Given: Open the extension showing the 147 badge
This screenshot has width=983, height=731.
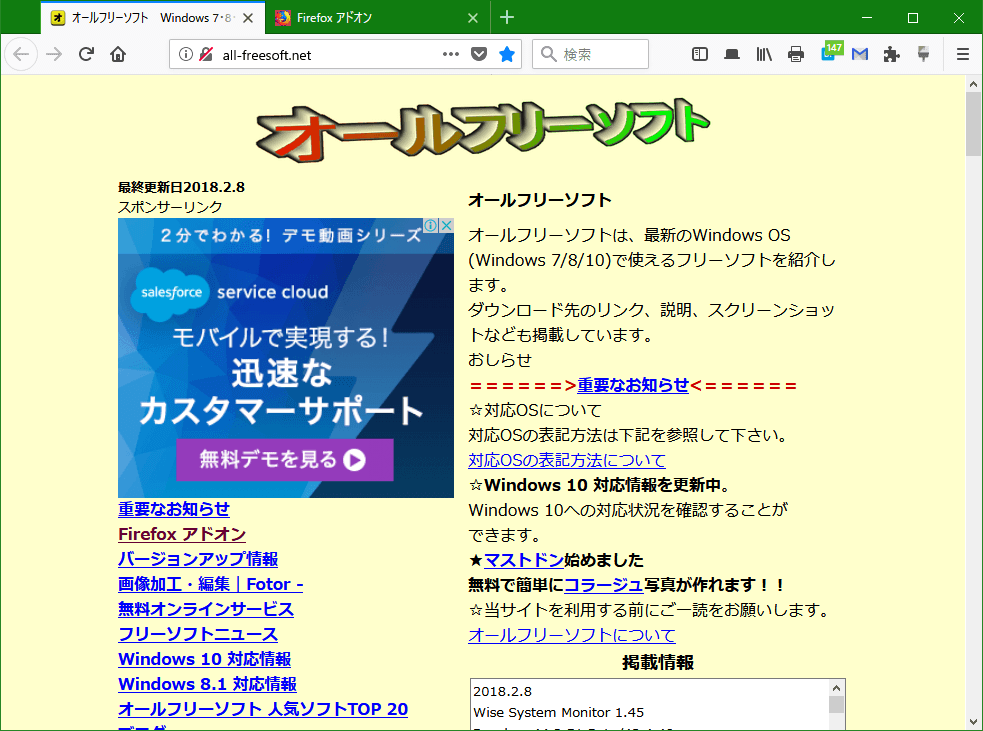Looking at the screenshot, I should (x=831, y=52).
